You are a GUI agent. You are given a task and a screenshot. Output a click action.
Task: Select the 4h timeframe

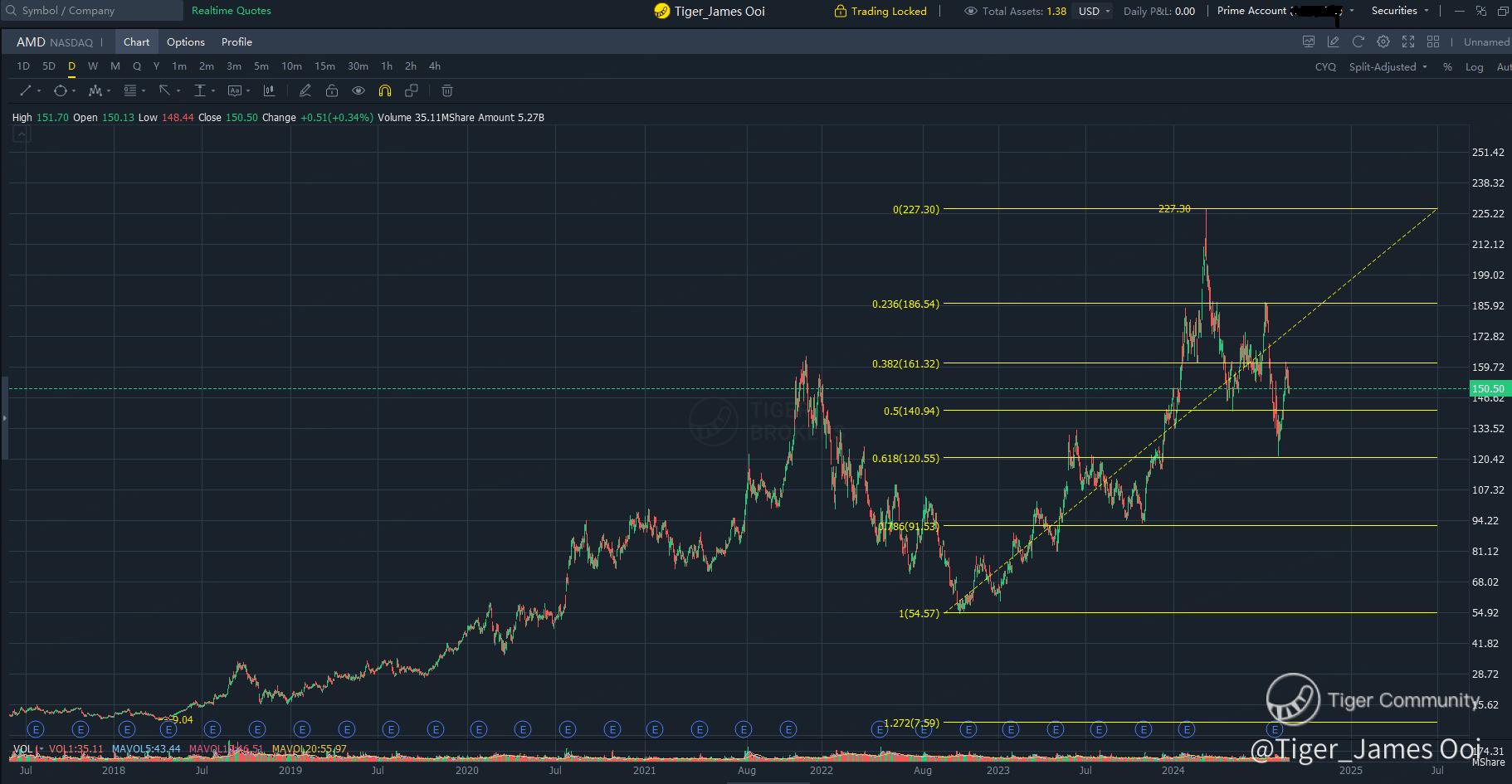(x=435, y=66)
